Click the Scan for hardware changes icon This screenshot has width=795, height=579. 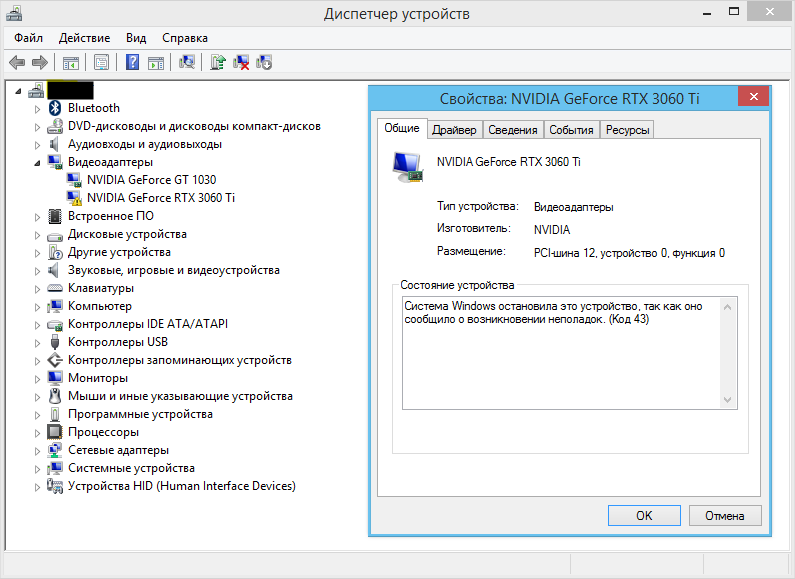187,62
